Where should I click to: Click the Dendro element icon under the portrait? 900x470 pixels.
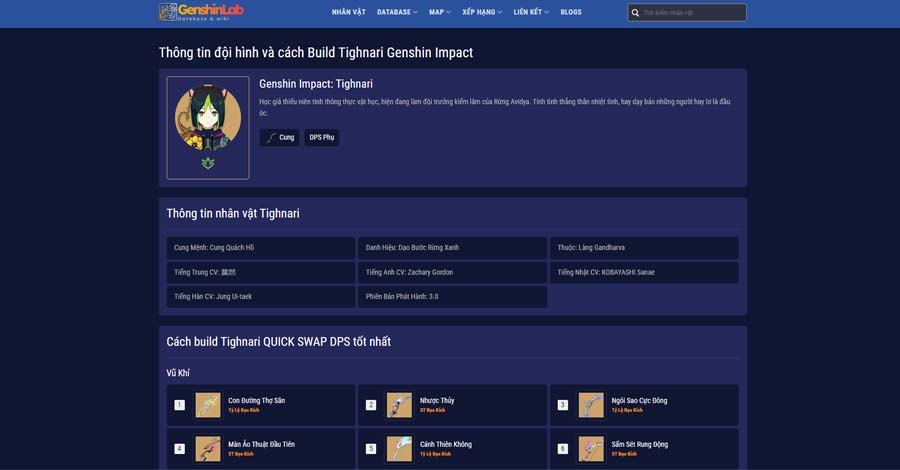pyautogui.click(x=208, y=164)
